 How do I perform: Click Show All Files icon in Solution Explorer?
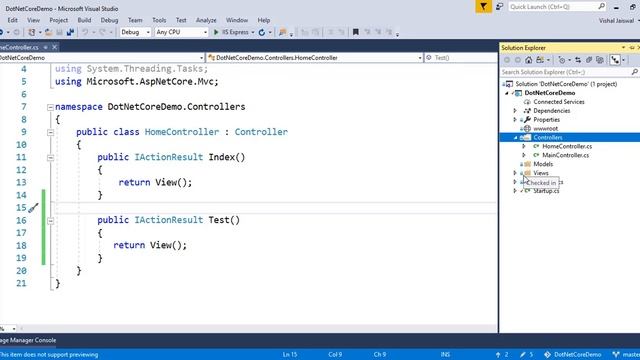tap(599, 60)
